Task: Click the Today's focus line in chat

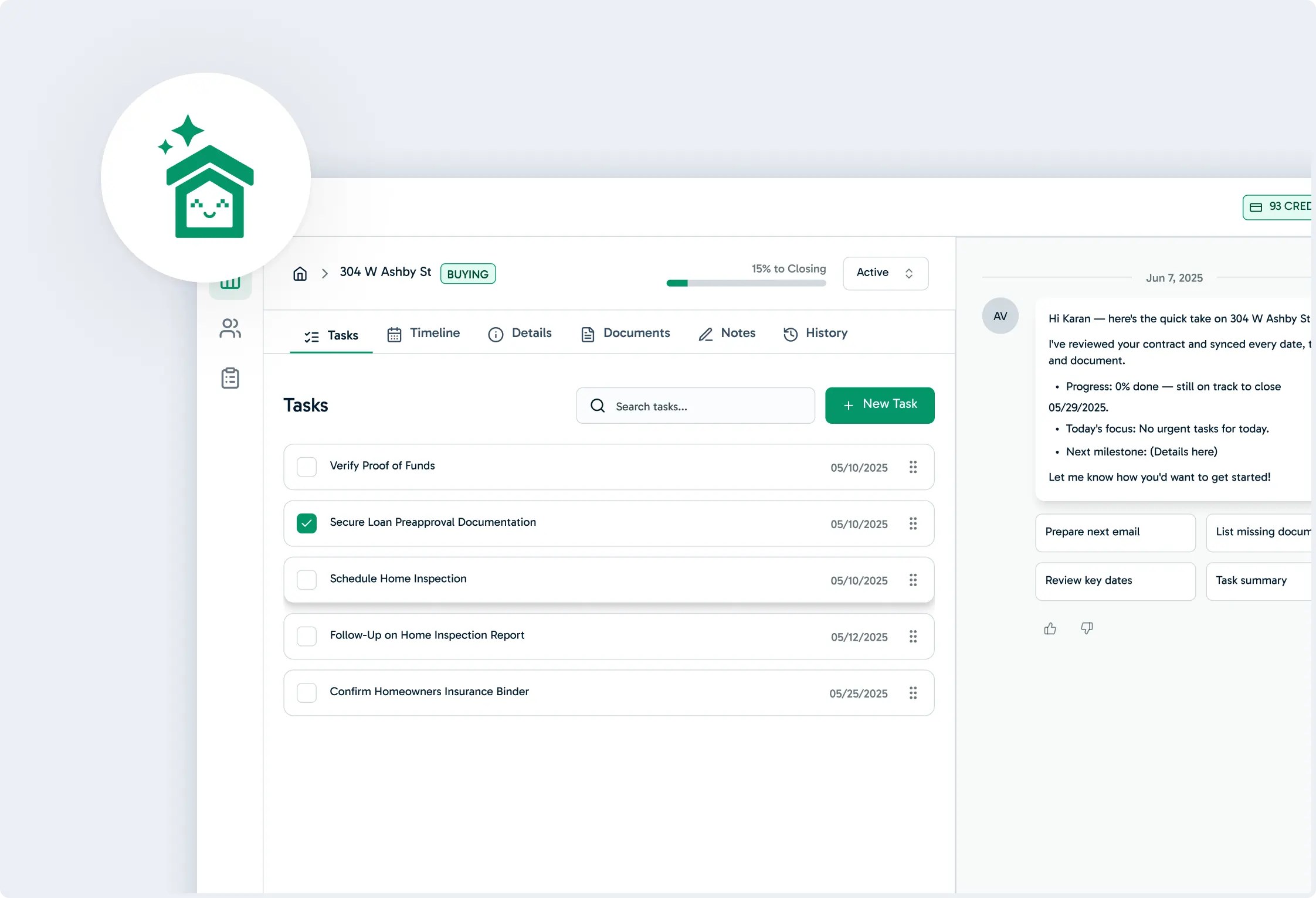Action: click(1167, 429)
